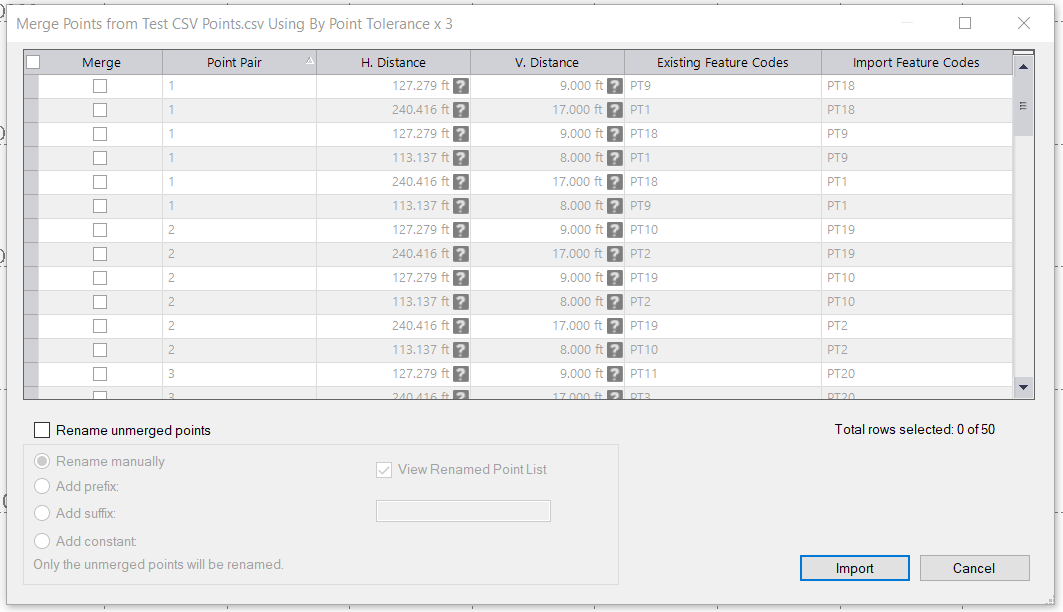Click the sort arrow on the Point Pair header
This screenshot has height=612, width=1063.
309,61
